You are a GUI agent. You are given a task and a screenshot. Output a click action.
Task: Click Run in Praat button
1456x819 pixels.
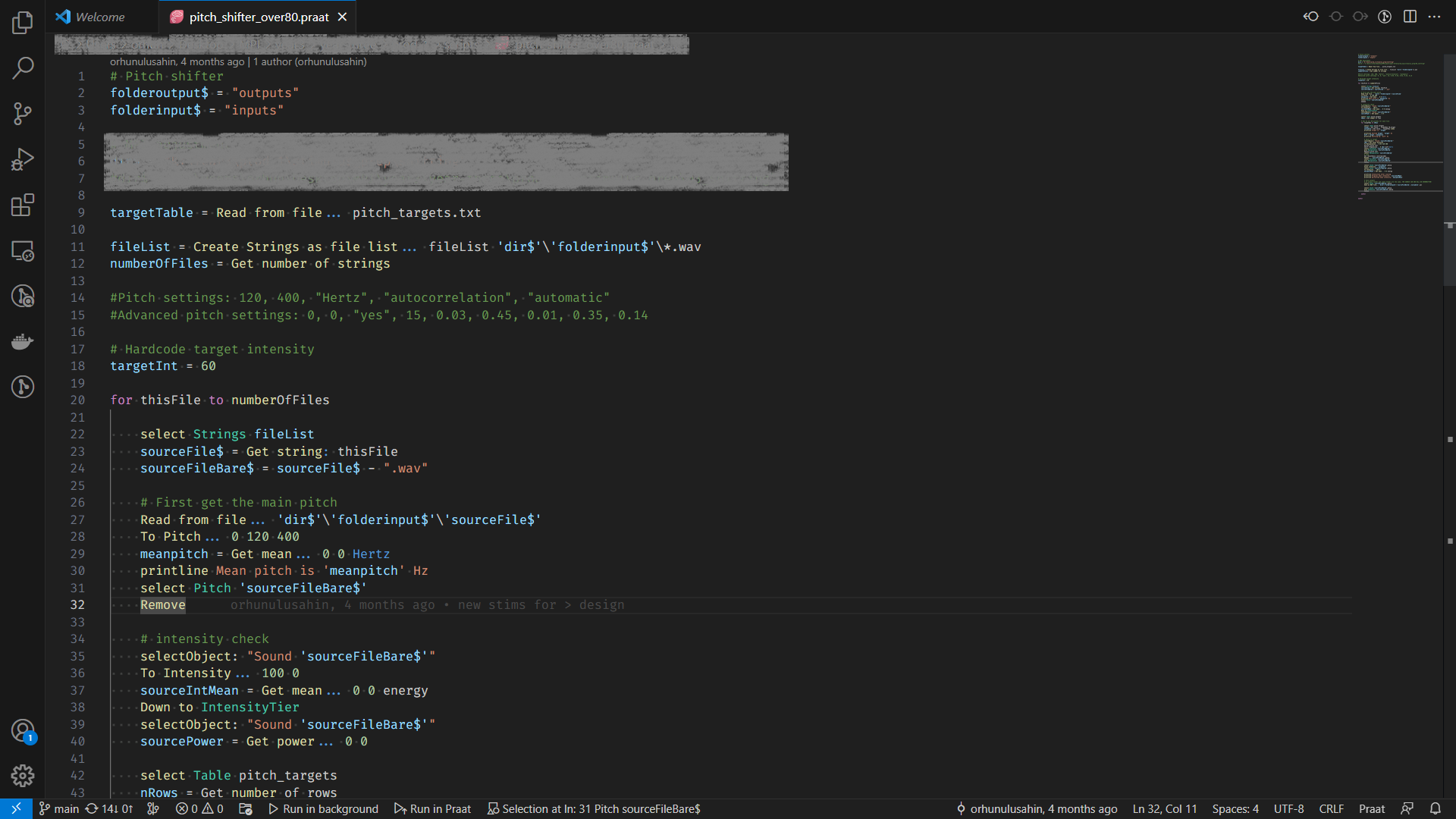coord(432,809)
